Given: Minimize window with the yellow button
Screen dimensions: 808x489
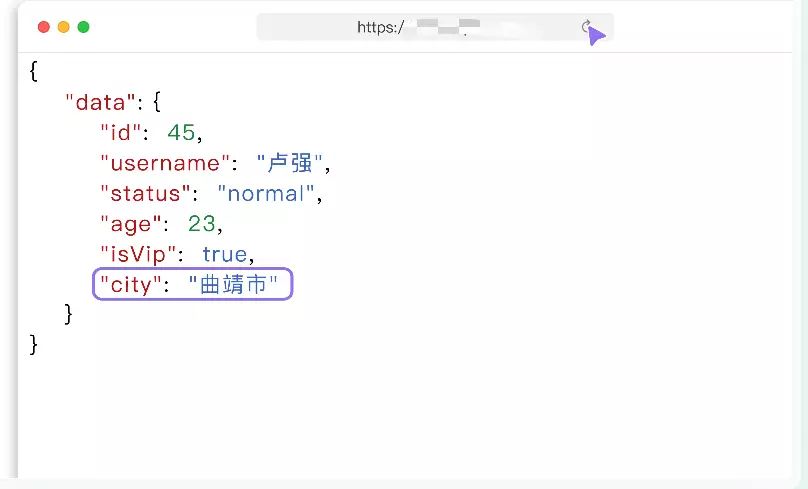Looking at the screenshot, I should [x=63, y=27].
